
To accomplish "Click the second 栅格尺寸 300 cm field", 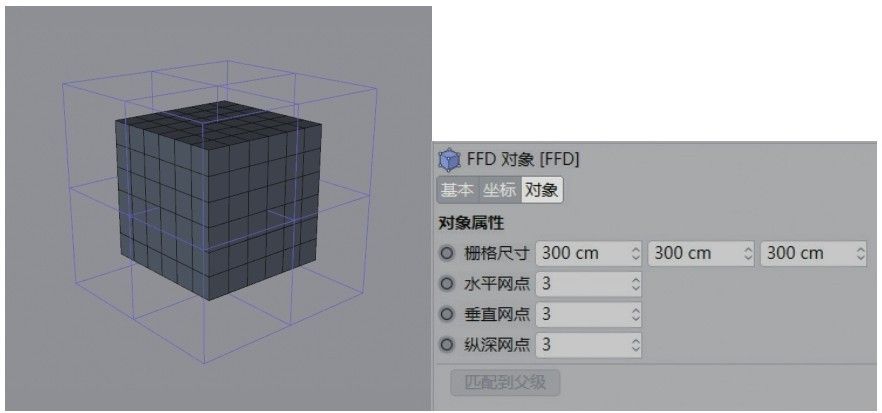I will tap(701, 254).
